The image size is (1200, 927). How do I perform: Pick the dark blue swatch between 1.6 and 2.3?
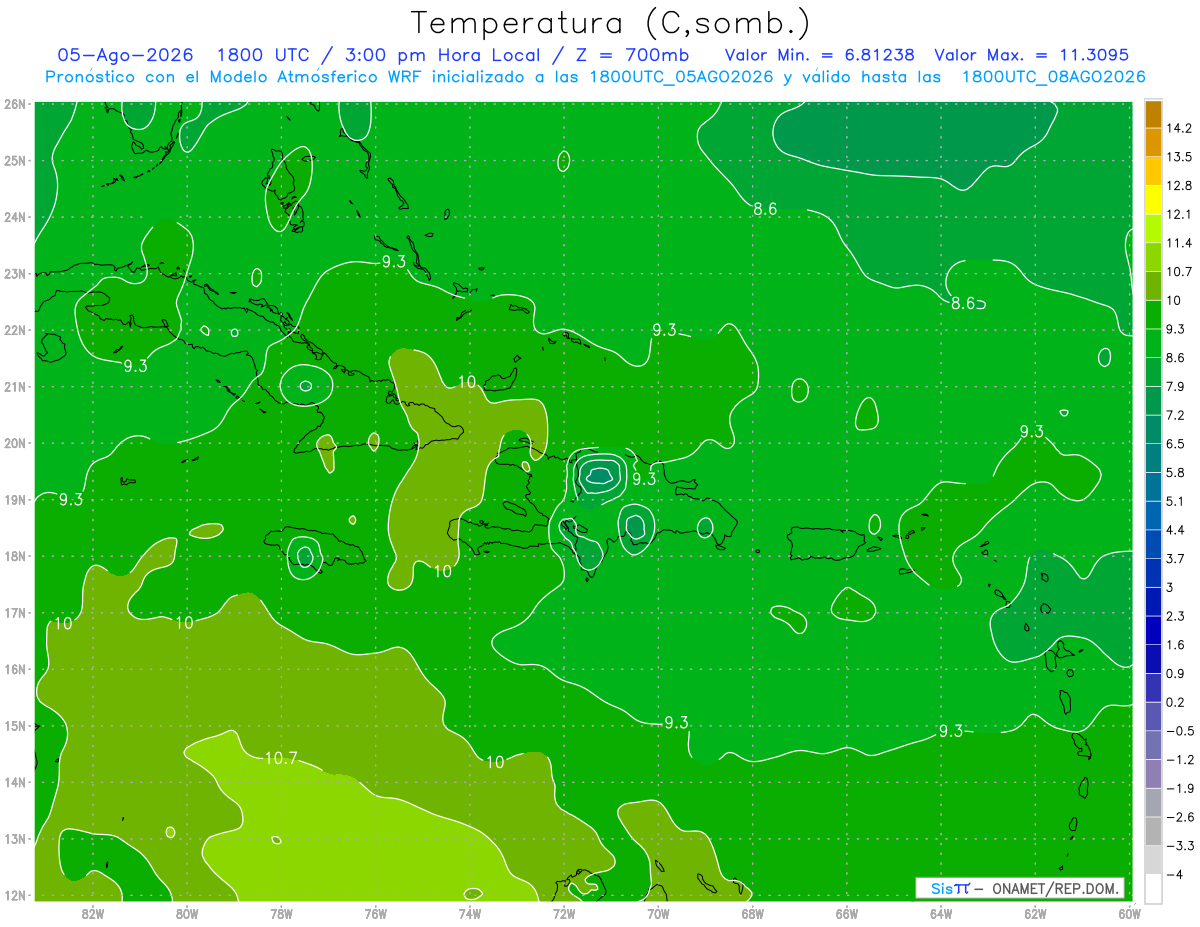(x=1153, y=630)
